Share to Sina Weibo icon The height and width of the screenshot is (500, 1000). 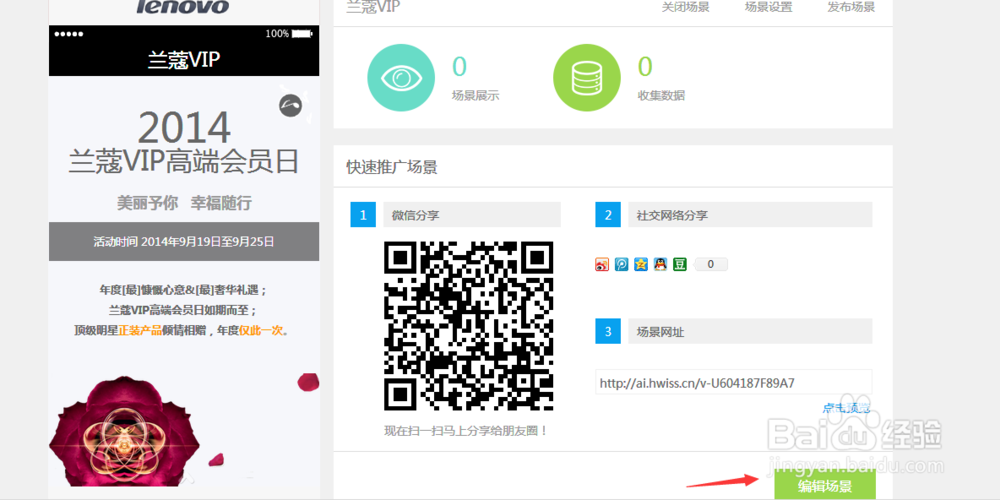coord(602,264)
